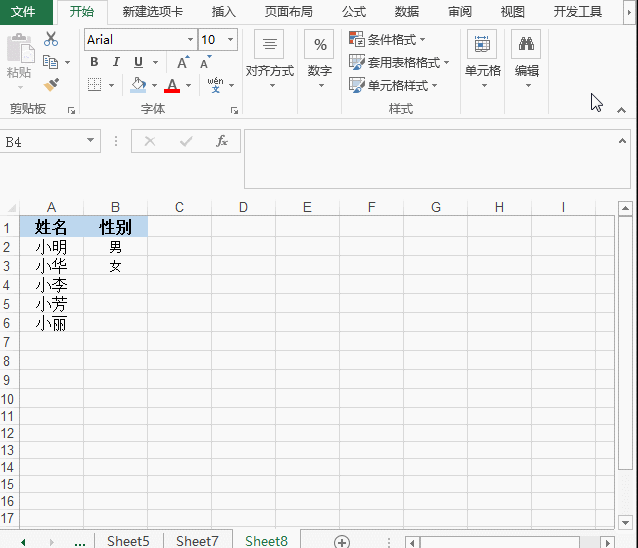The image size is (638, 548).
Task: Click the 套用表格格式 button
Action: tap(399, 62)
